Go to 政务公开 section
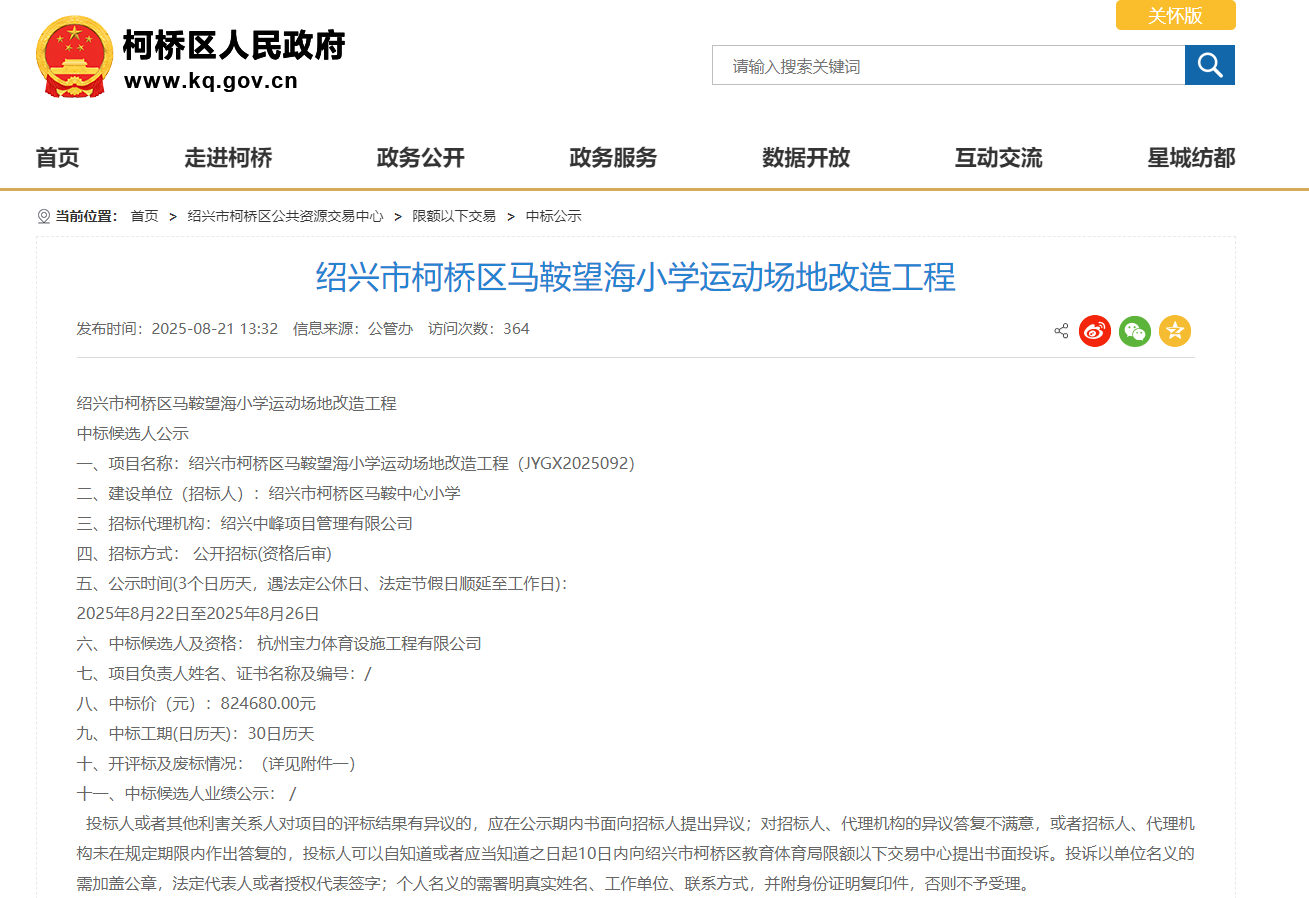Screen dimensions: 1309x898 pyautogui.click(x=420, y=158)
